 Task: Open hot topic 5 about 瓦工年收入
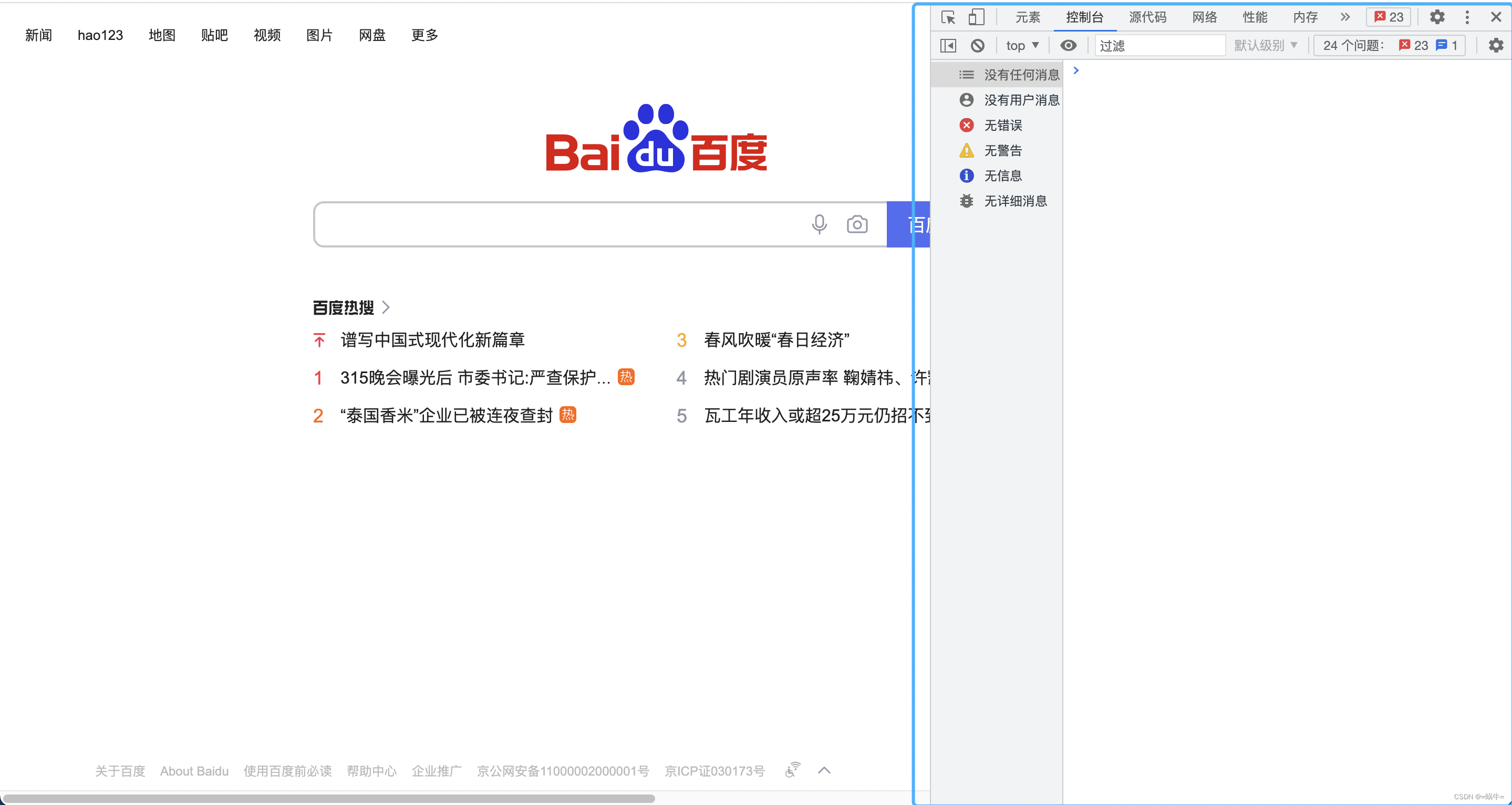pos(816,415)
